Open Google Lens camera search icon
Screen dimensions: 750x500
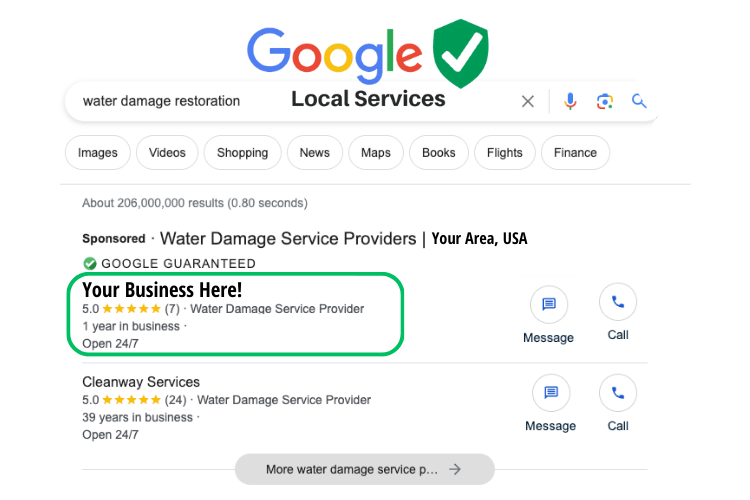[x=605, y=101]
